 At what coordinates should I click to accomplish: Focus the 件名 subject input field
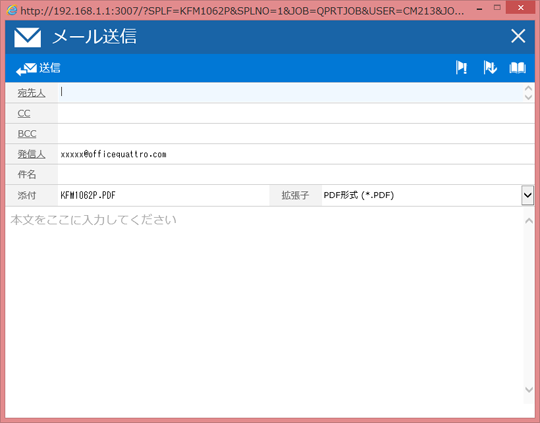coord(296,174)
